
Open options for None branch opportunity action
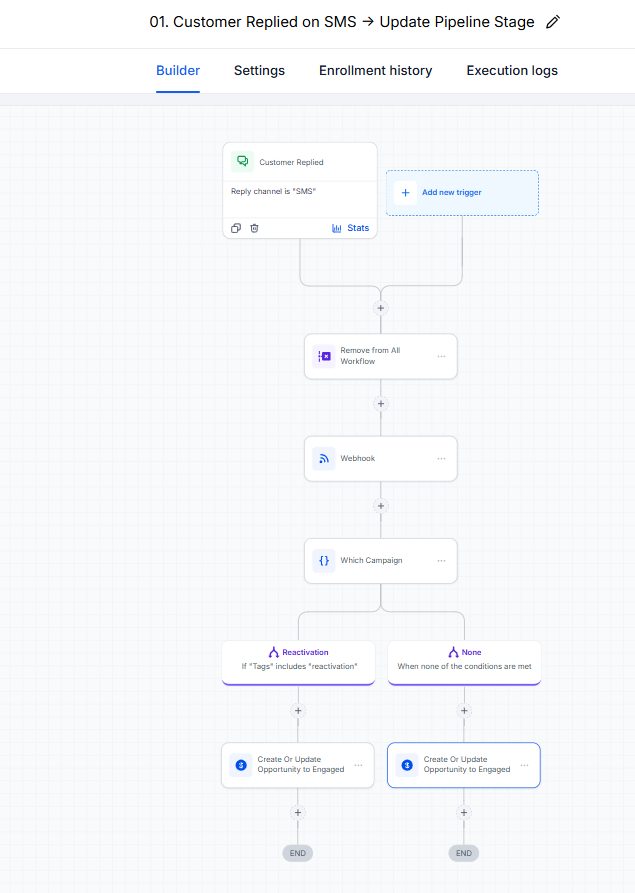coord(525,765)
